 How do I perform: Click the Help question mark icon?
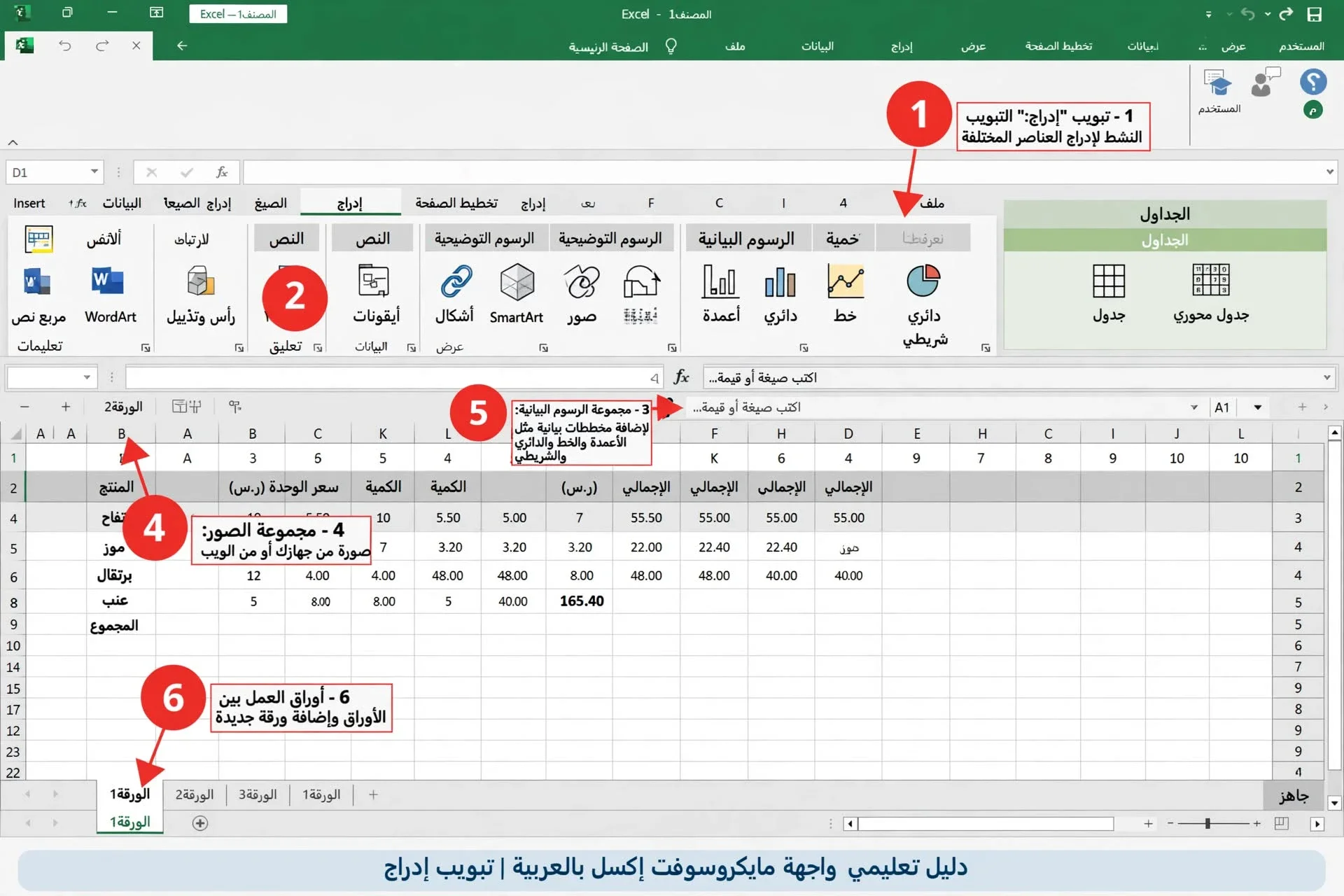coord(1313,82)
